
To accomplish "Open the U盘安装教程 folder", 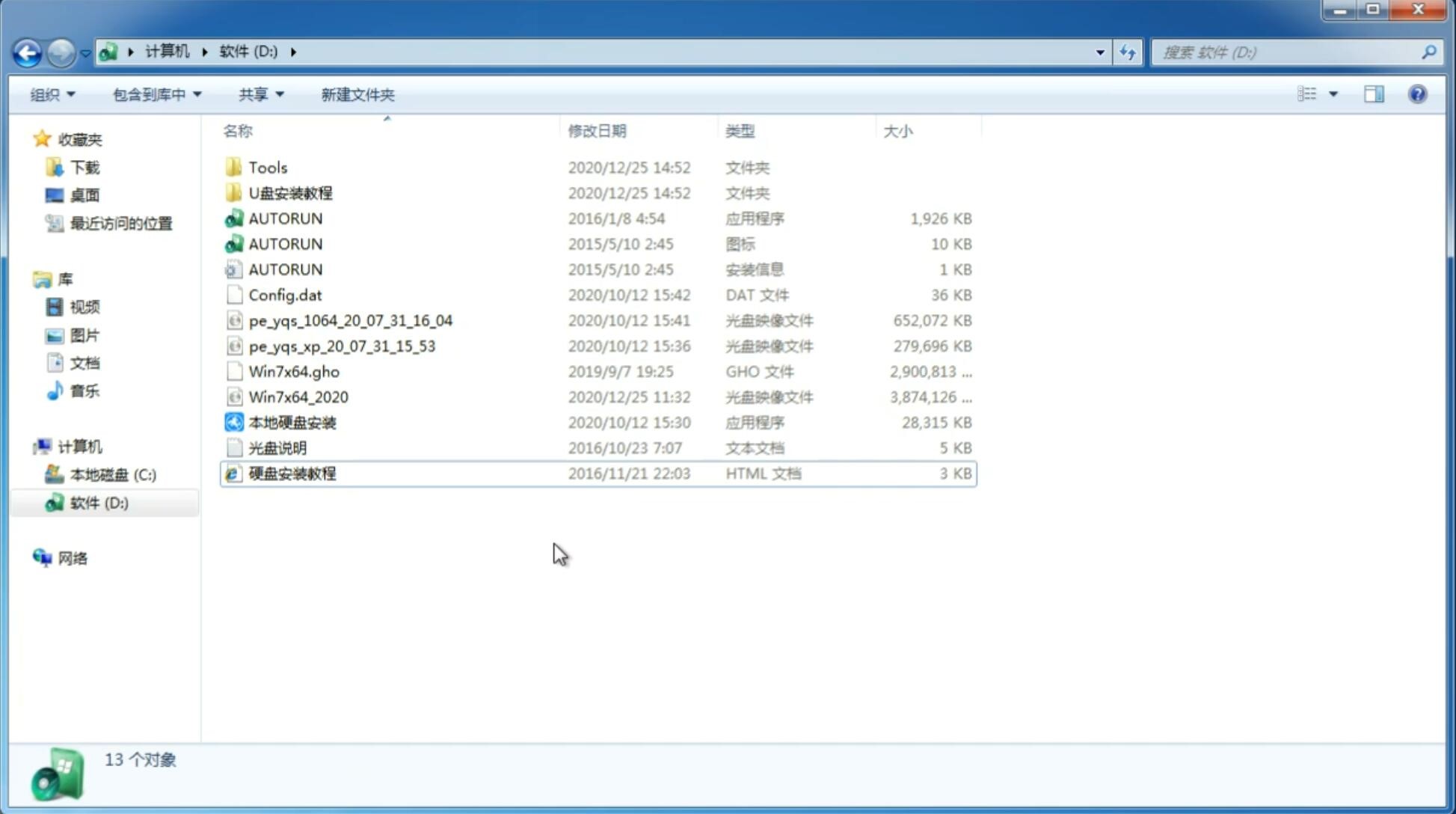I will coord(290,192).
